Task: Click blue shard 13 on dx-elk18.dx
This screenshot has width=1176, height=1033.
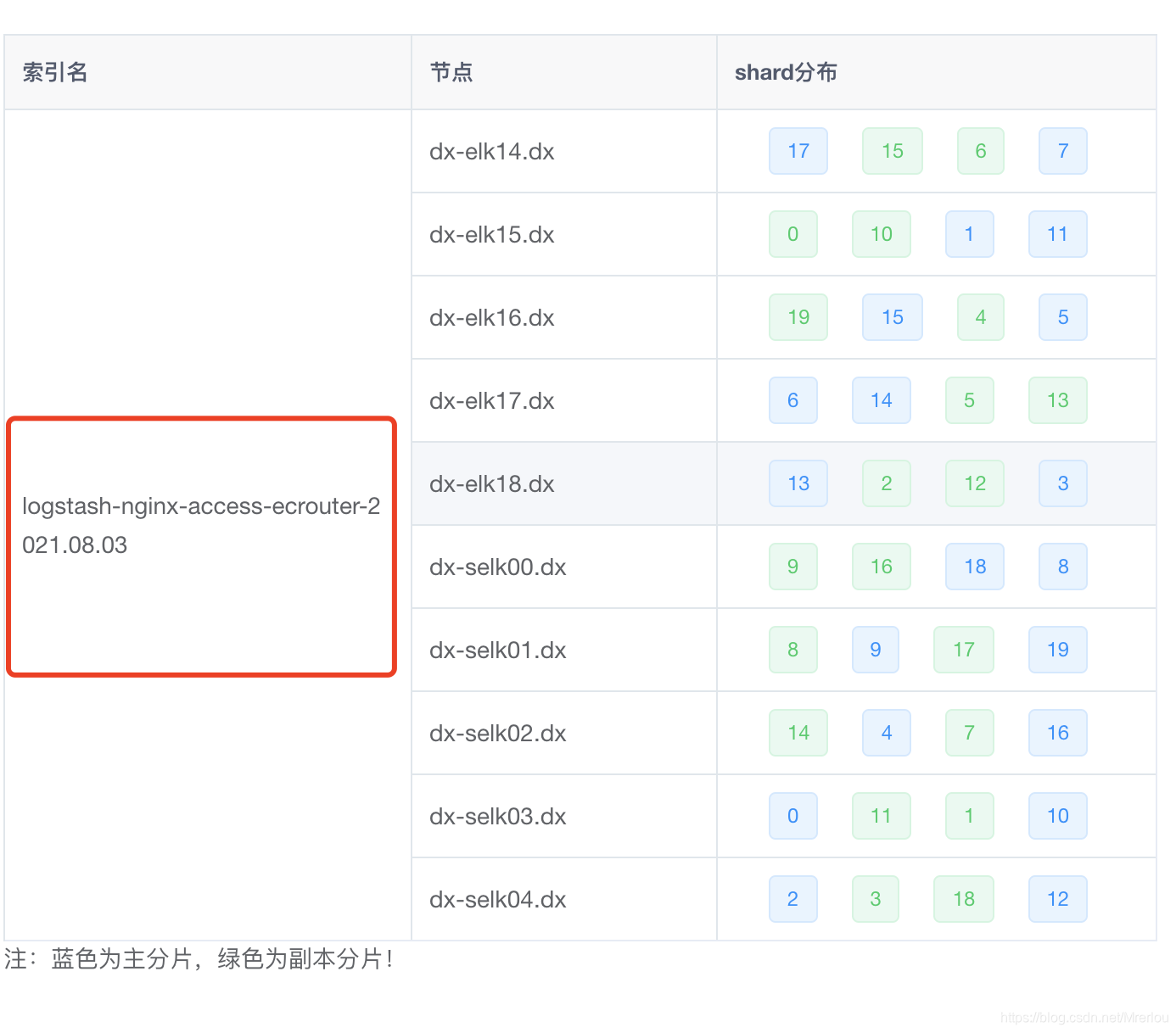Action: pyautogui.click(x=798, y=483)
